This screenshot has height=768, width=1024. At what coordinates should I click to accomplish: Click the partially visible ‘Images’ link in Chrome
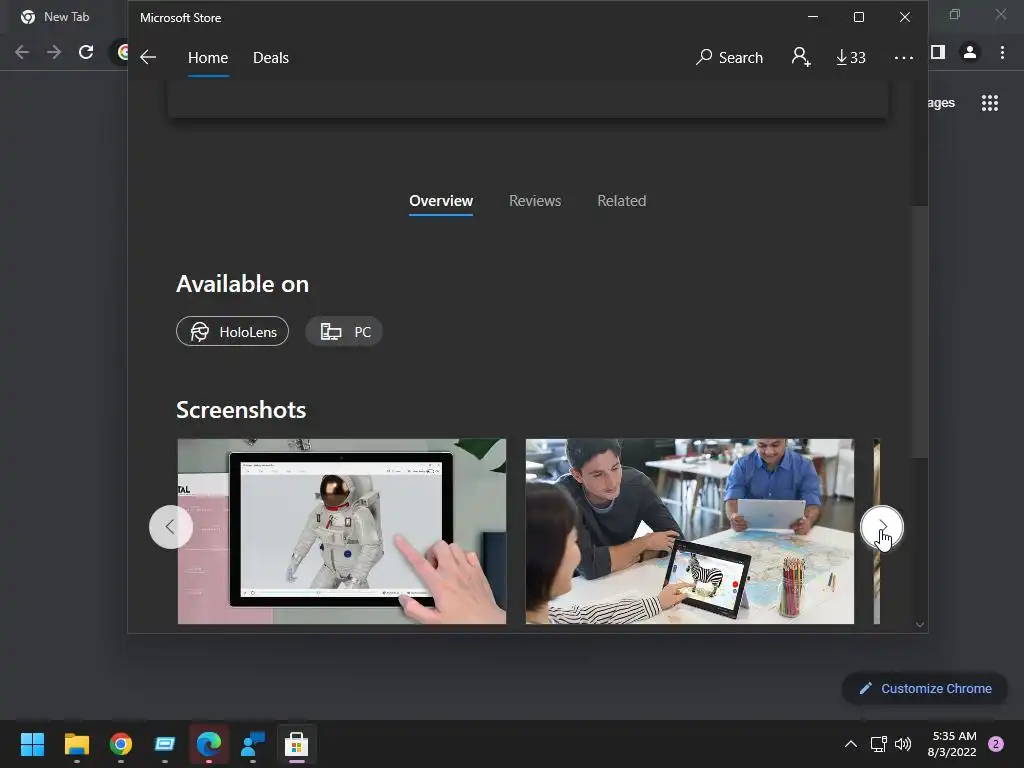(941, 103)
